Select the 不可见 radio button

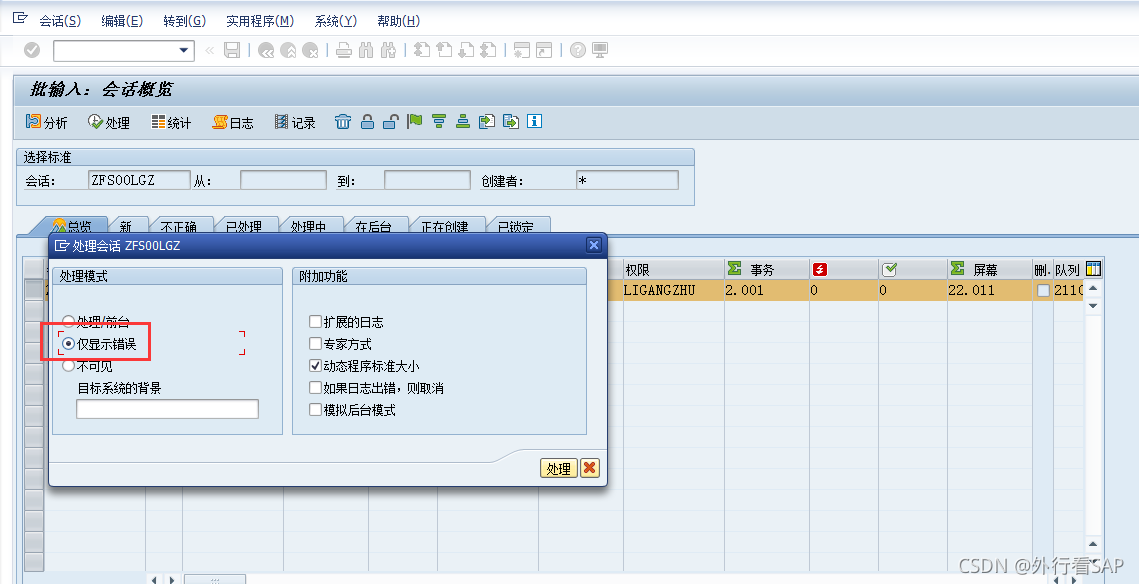pos(68,364)
